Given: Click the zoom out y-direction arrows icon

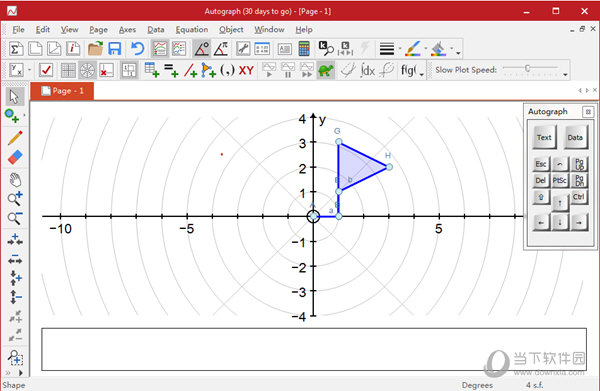Looking at the screenshot, I should 15,297.
